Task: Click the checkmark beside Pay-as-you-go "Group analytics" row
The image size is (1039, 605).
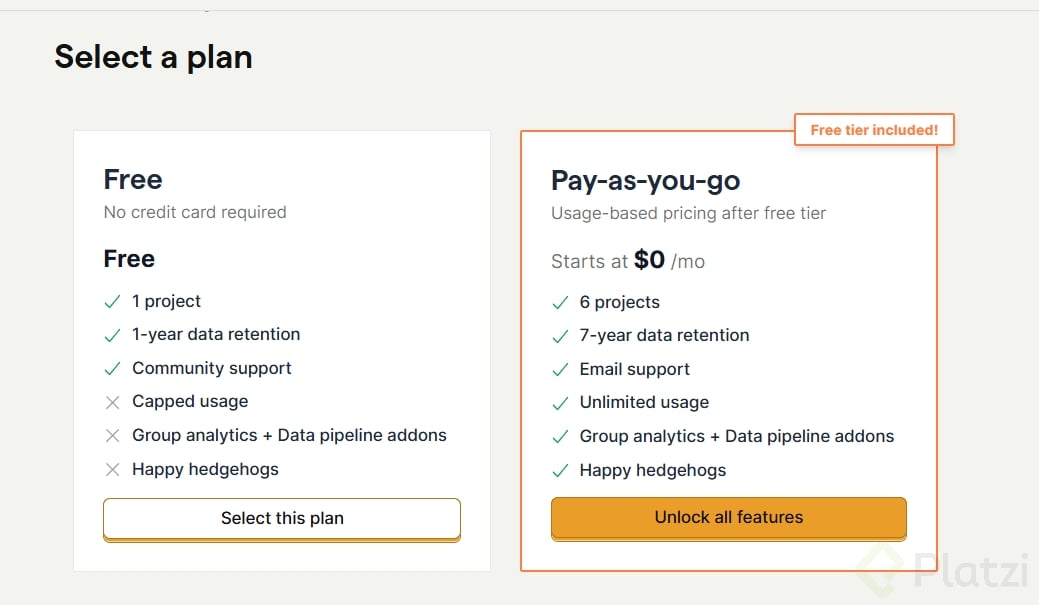Action: (560, 437)
